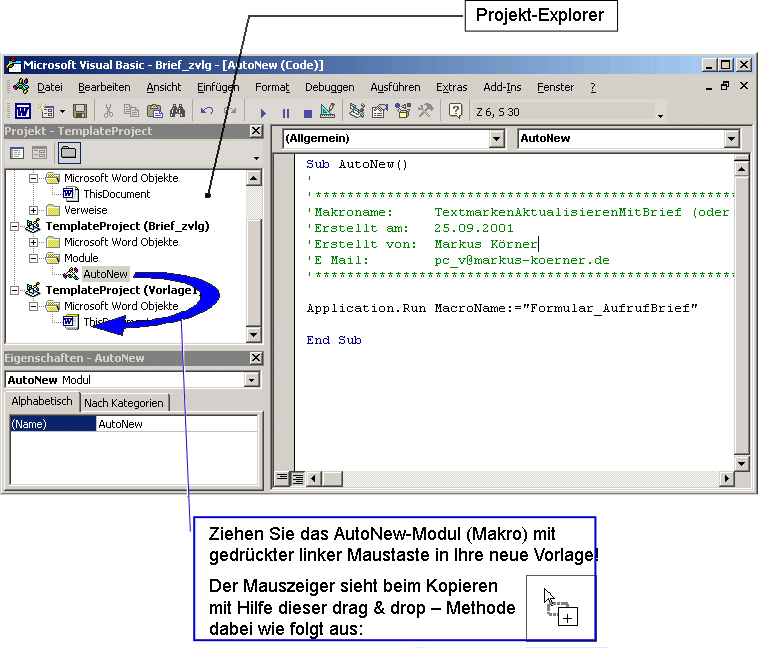
Task: Open Visual Basic help question-mark icon
Action: [455, 111]
